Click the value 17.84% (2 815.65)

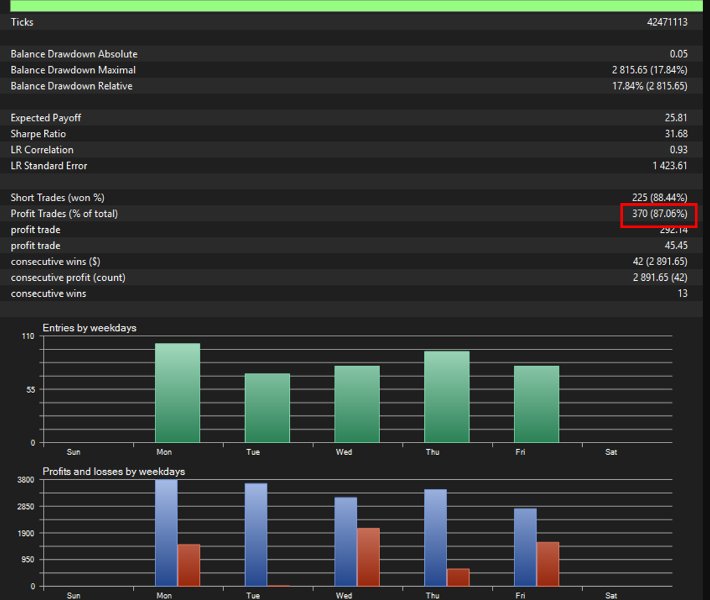[649, 86]
